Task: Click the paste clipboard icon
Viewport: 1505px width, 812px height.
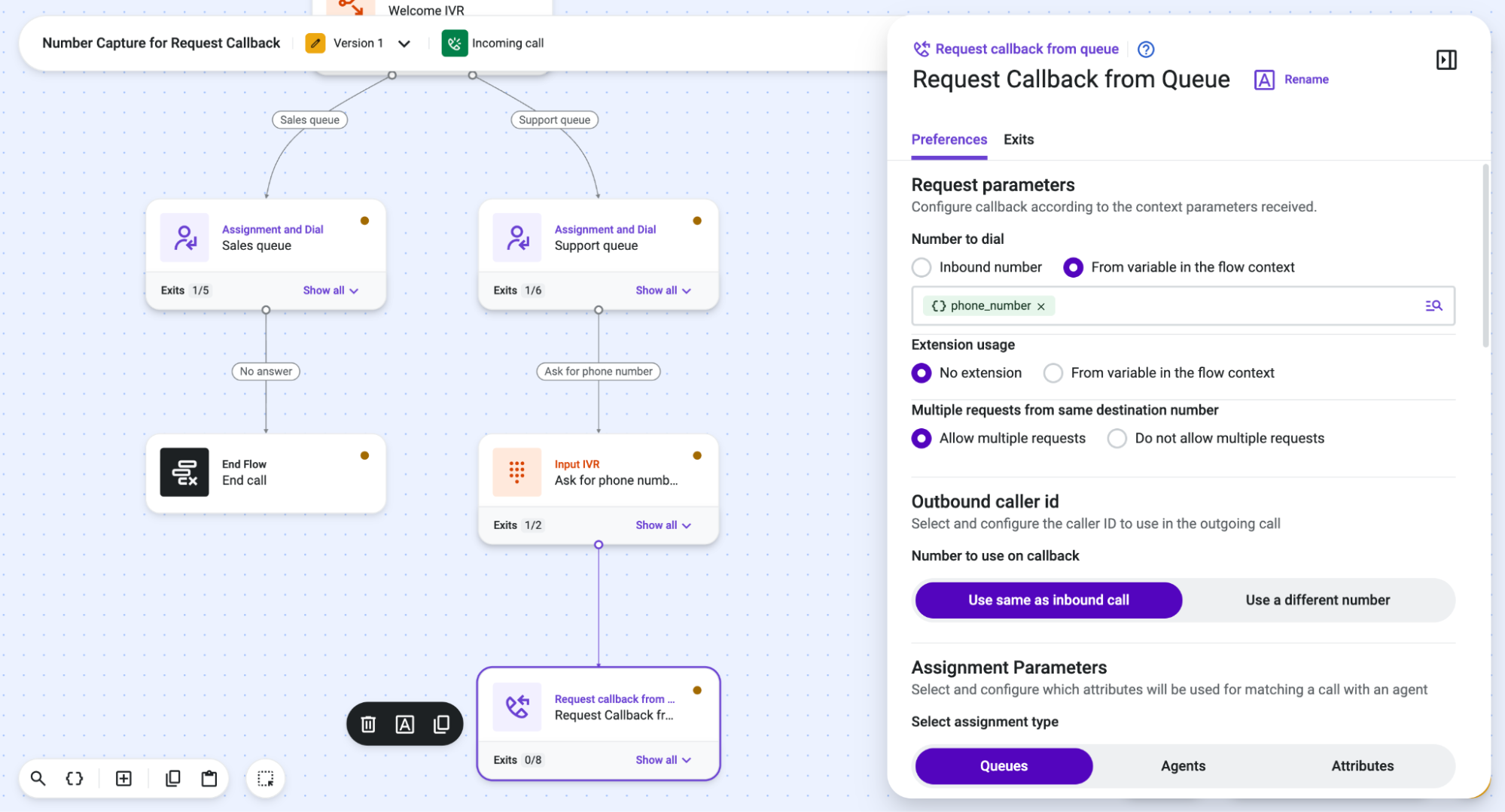Action: (x=209, y=778)
